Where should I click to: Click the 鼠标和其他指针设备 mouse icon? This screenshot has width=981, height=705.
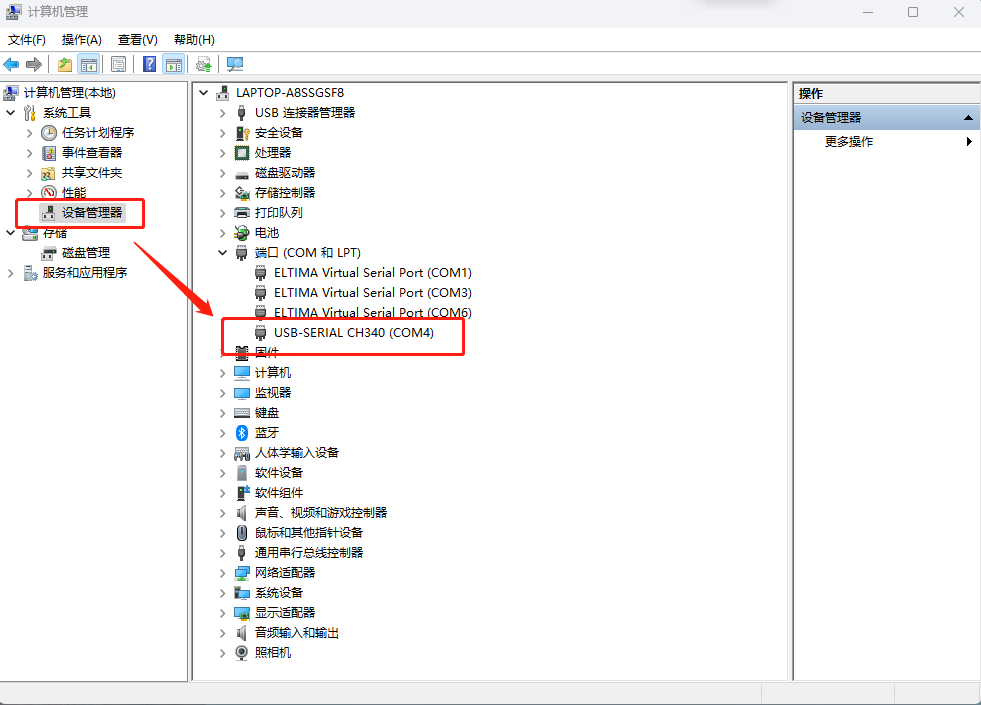click(241, 533)
